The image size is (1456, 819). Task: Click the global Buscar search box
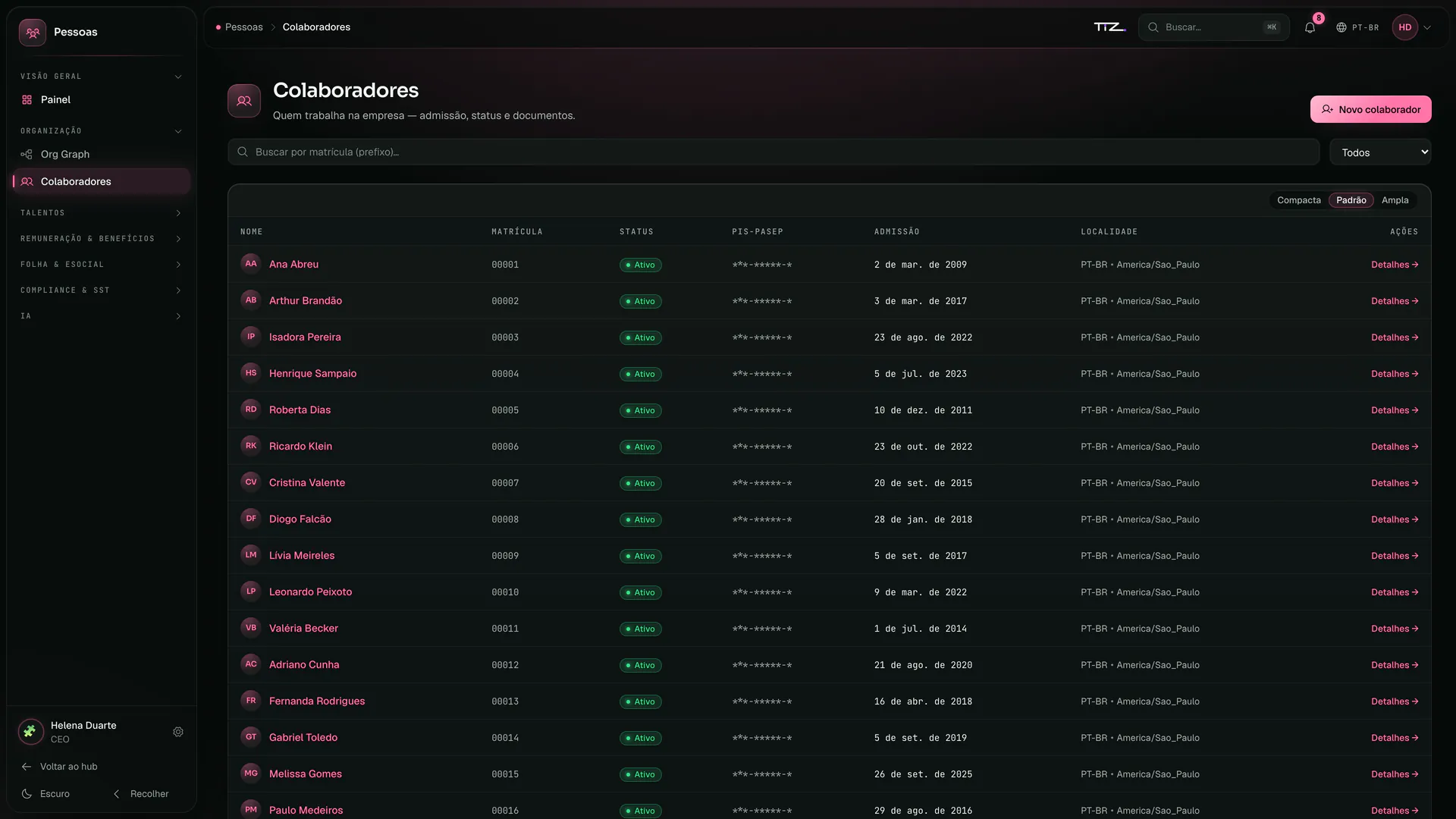click(x=1213, y=27)
